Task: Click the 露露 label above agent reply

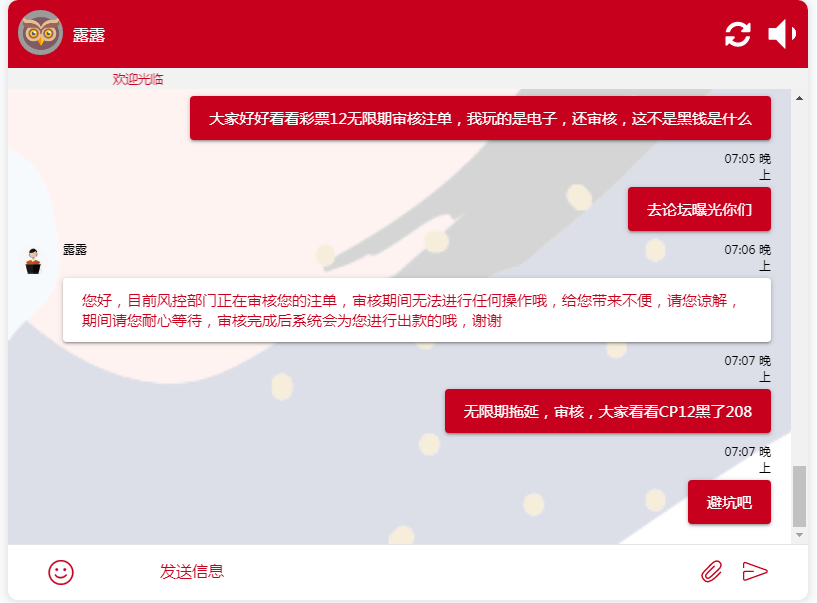Action: pyautogui.click(x=75, y=249)
